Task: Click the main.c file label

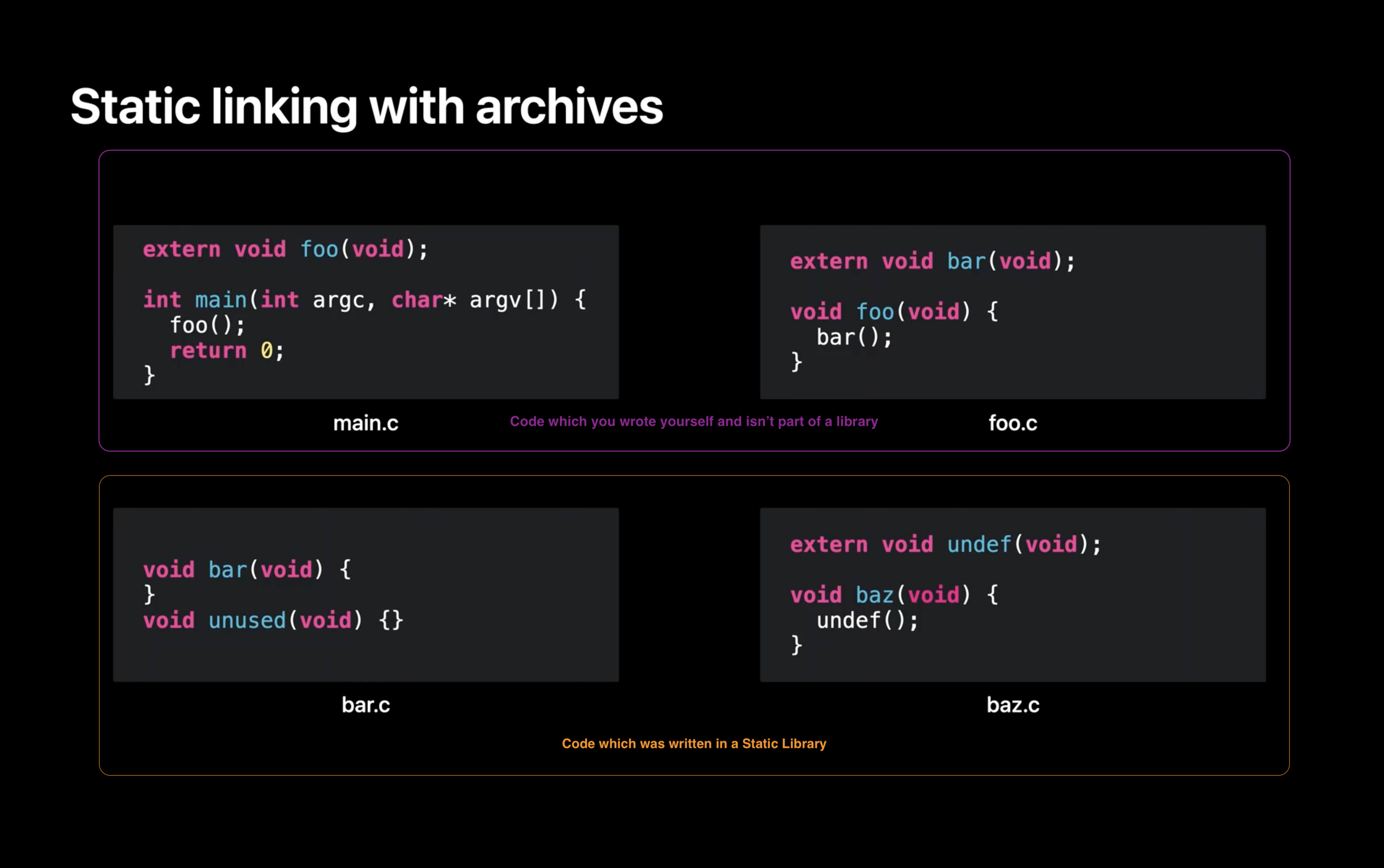Action: (x=366, y=423)
